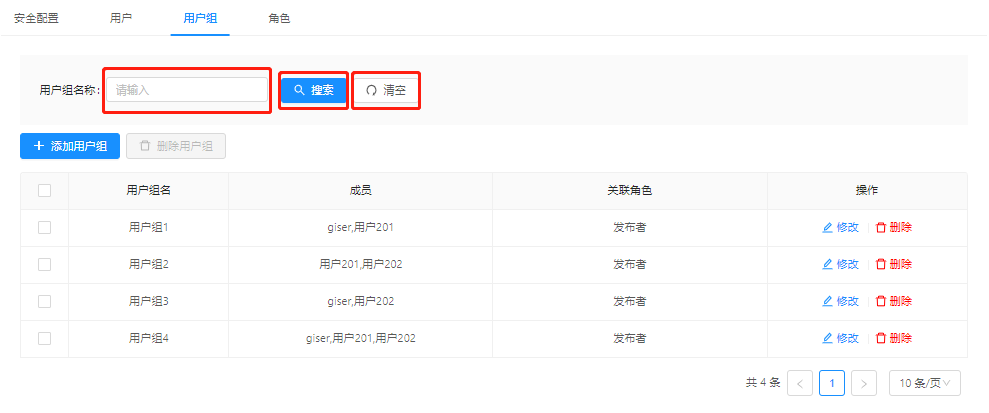
Task: Click the trash delete icon for 用户组3
Action: [x=881, y=302]
